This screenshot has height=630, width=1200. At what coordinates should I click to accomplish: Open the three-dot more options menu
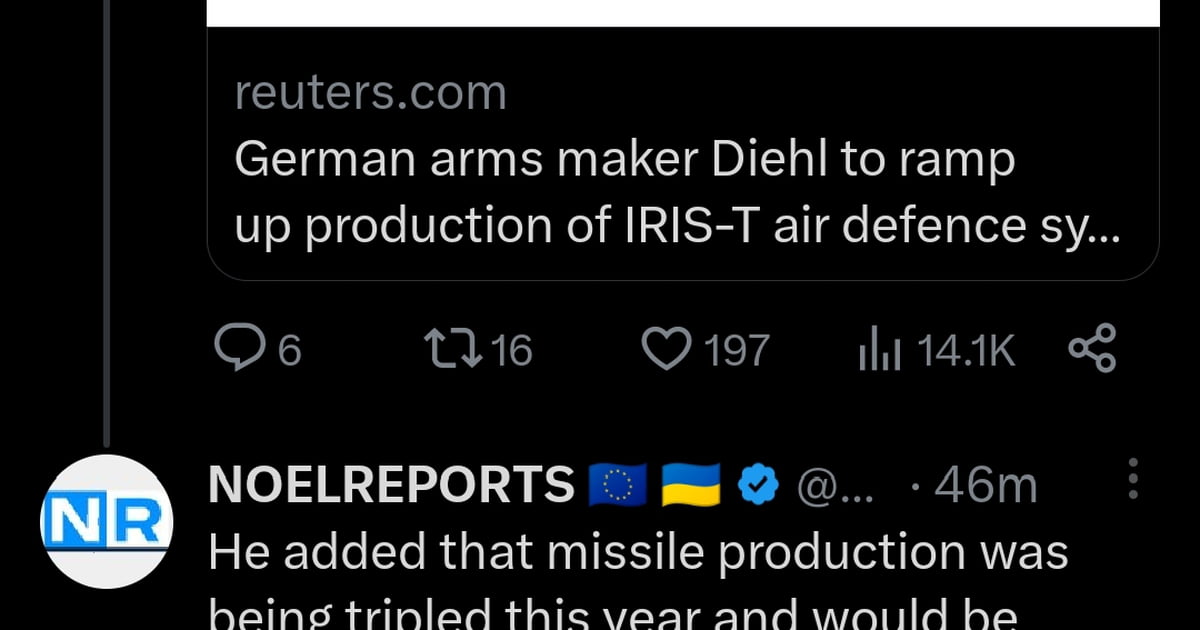[x=1132, y=480]
